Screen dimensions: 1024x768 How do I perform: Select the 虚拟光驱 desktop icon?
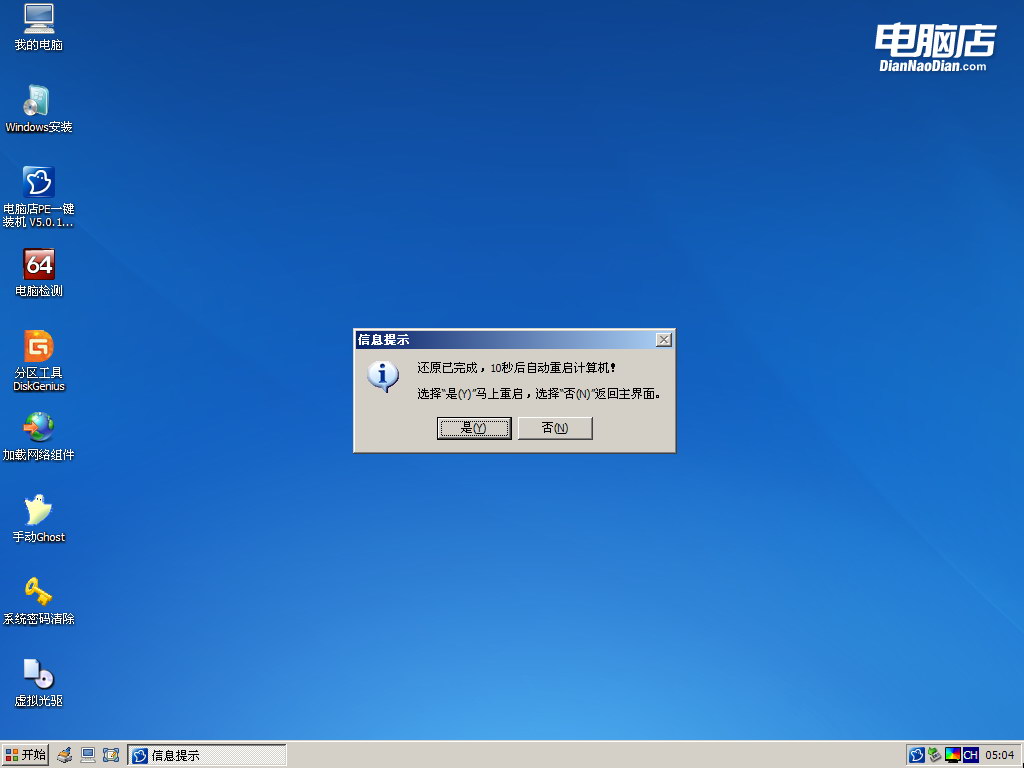coord(38,674)
